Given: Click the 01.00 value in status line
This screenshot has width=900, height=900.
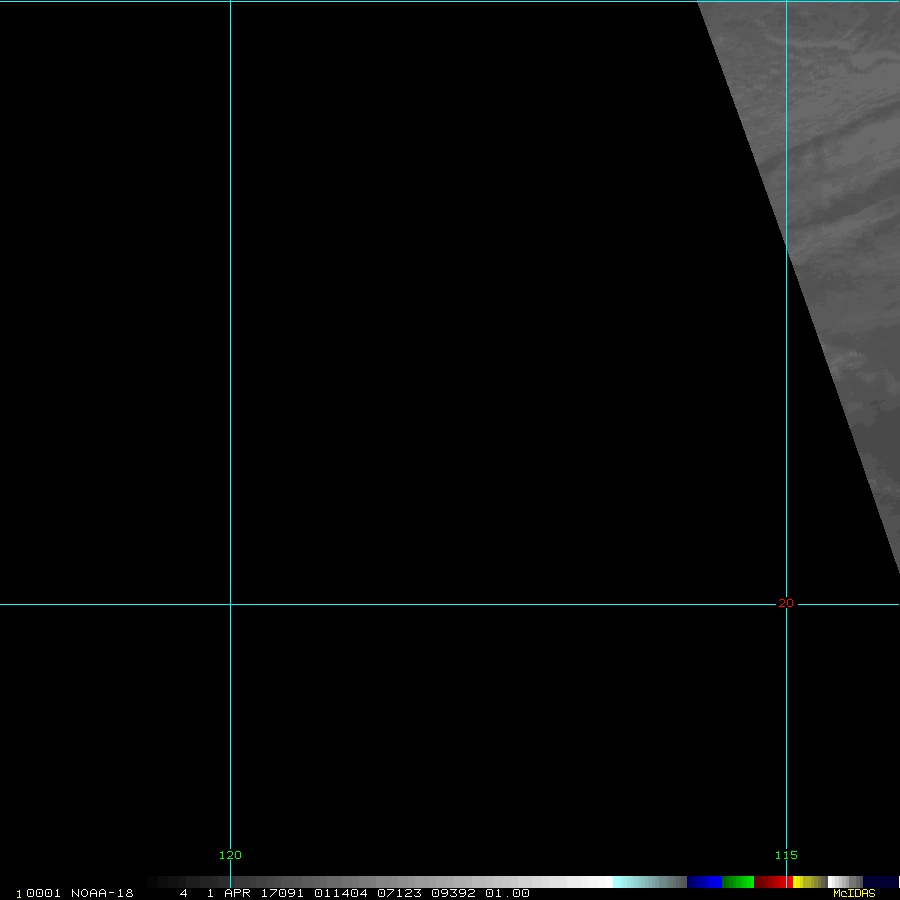Looking at the screenshot, I should [507, 893].
